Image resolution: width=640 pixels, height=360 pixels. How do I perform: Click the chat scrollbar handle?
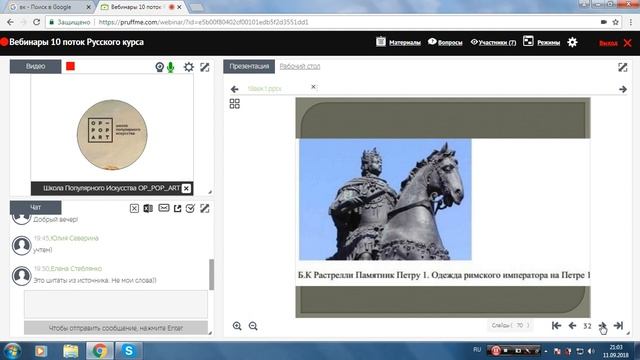(211, 275)
